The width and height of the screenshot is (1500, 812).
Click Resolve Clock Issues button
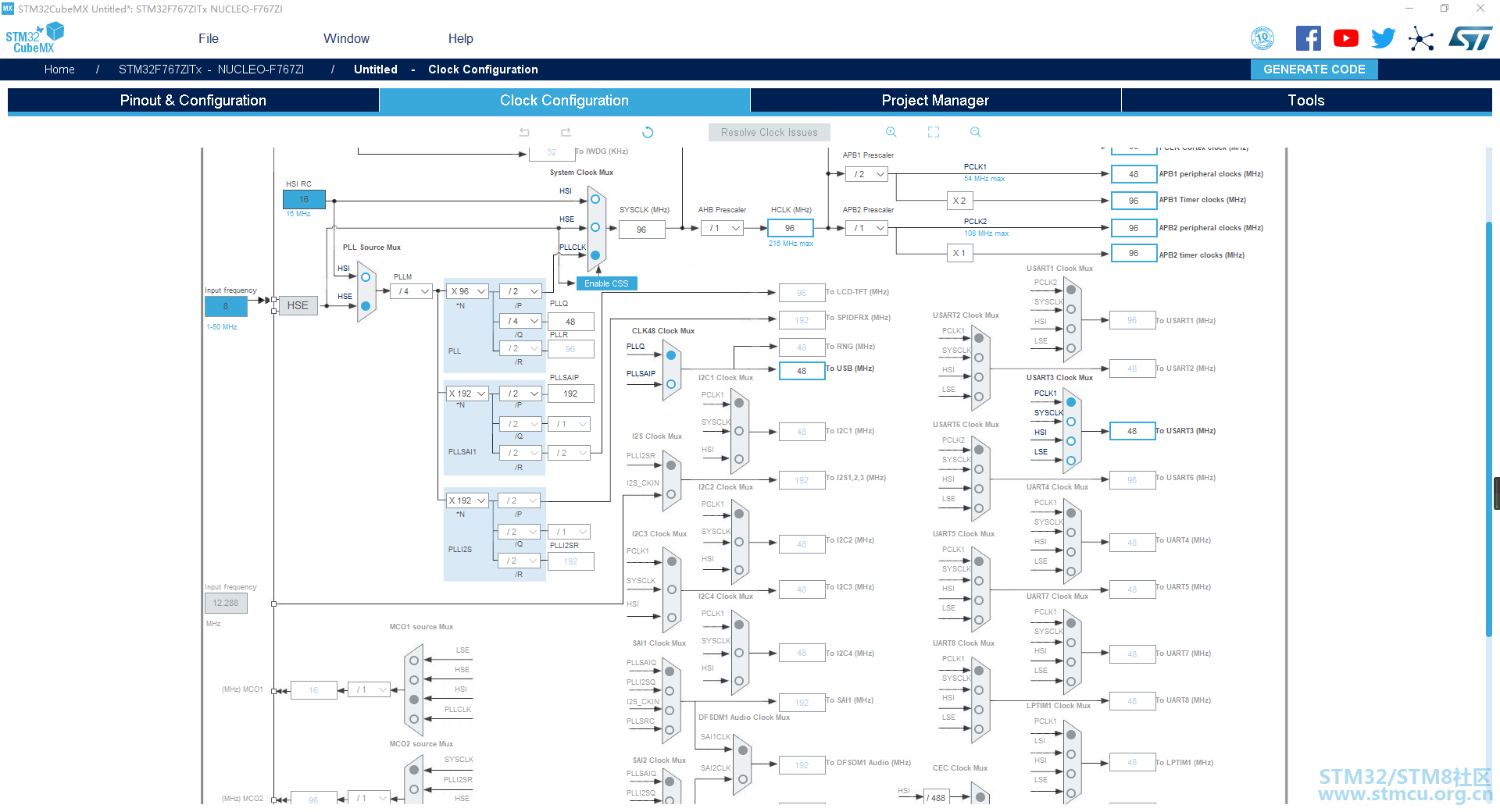click(770, 132)
